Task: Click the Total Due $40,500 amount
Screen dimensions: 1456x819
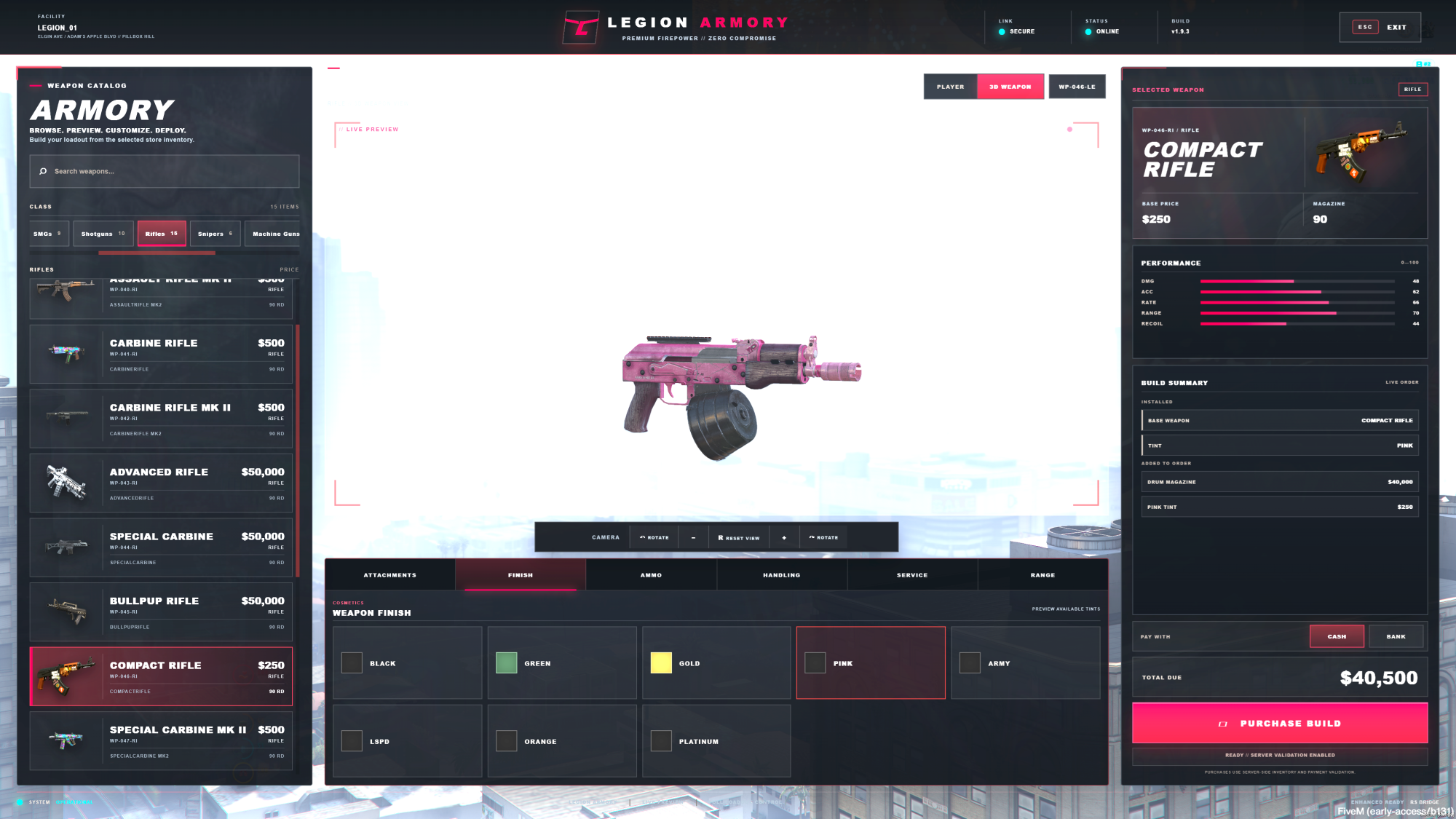Action: pyautogui.click(x=1379, y=678)
